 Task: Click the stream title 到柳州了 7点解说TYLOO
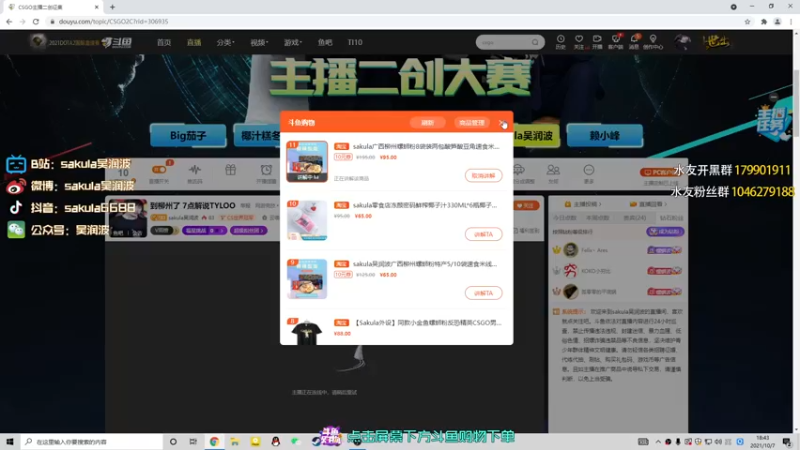pyautogui.click(x=192, y=205)
